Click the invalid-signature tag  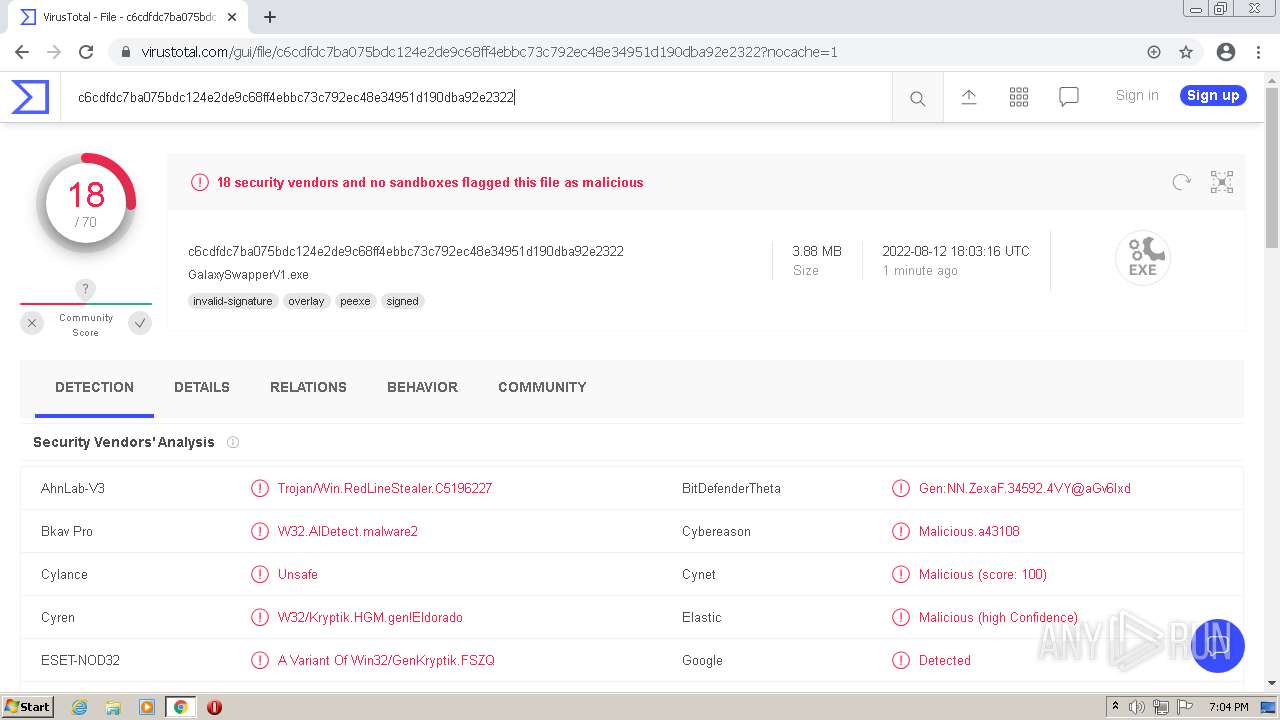pyautogui.click(x=233, y=301)
